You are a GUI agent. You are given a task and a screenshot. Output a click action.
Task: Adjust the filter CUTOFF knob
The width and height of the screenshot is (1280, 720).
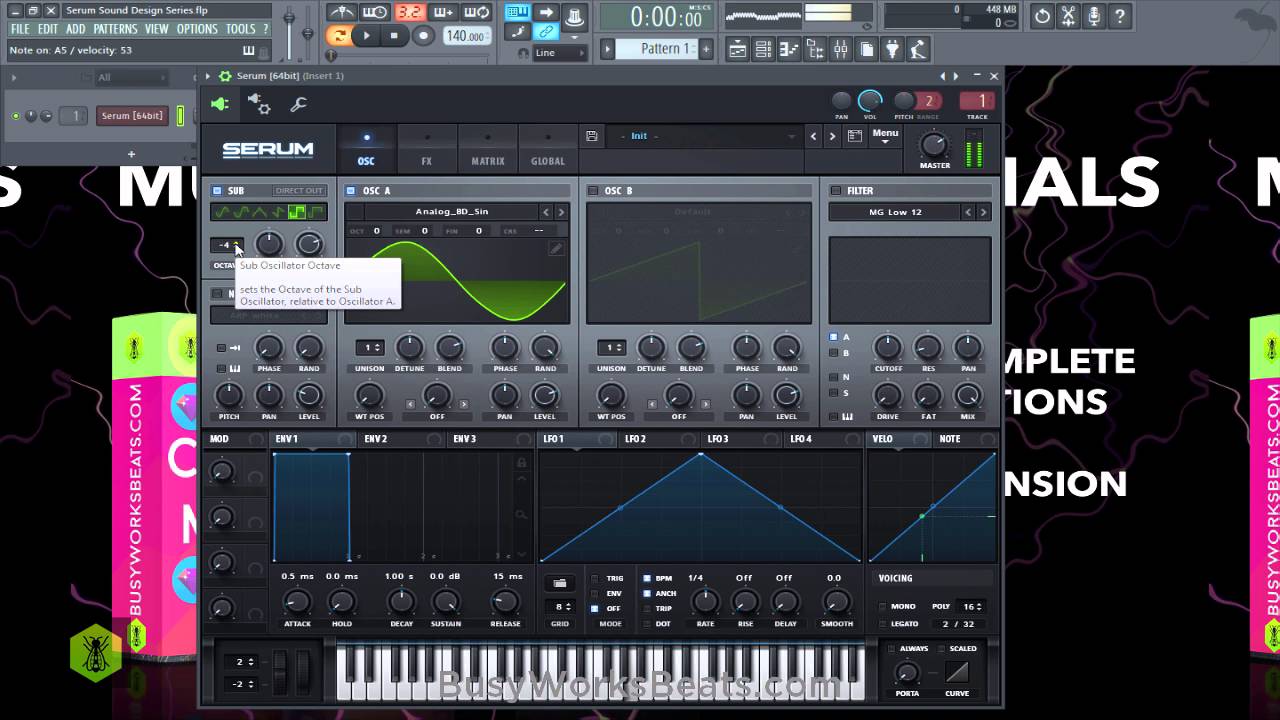tap(888, 348)
